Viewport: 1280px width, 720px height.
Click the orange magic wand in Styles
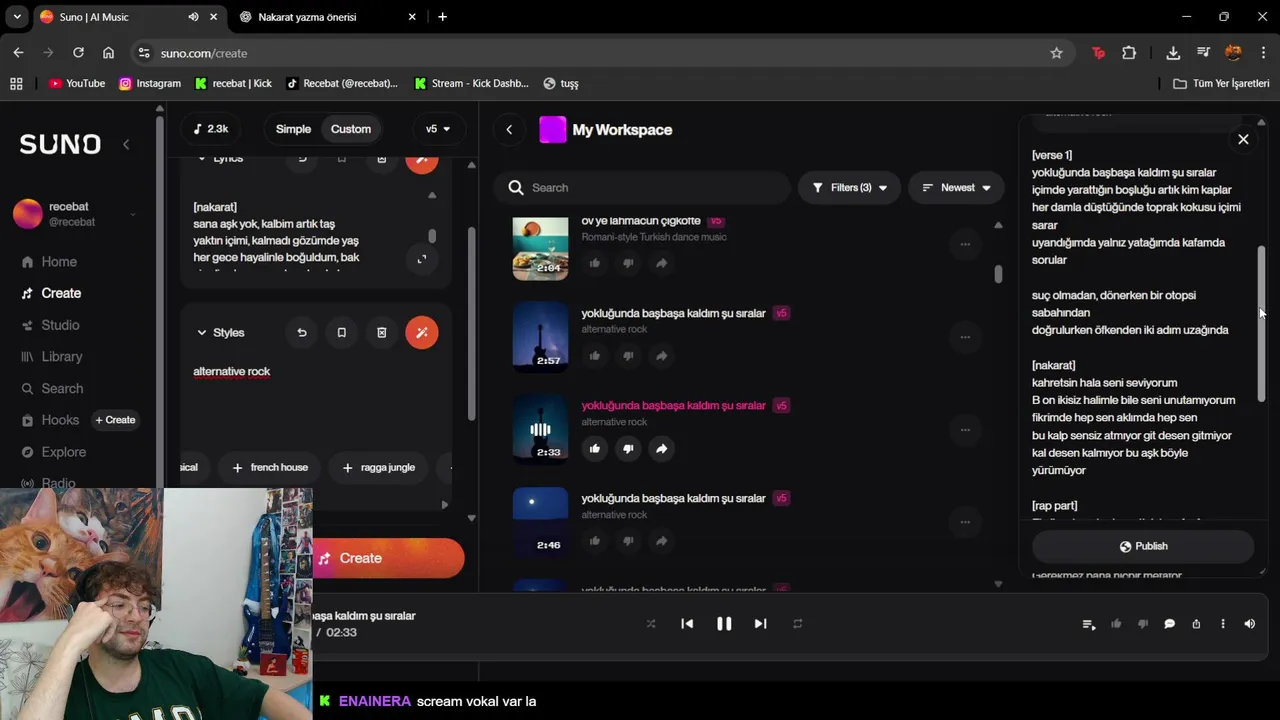click(422, 333)
